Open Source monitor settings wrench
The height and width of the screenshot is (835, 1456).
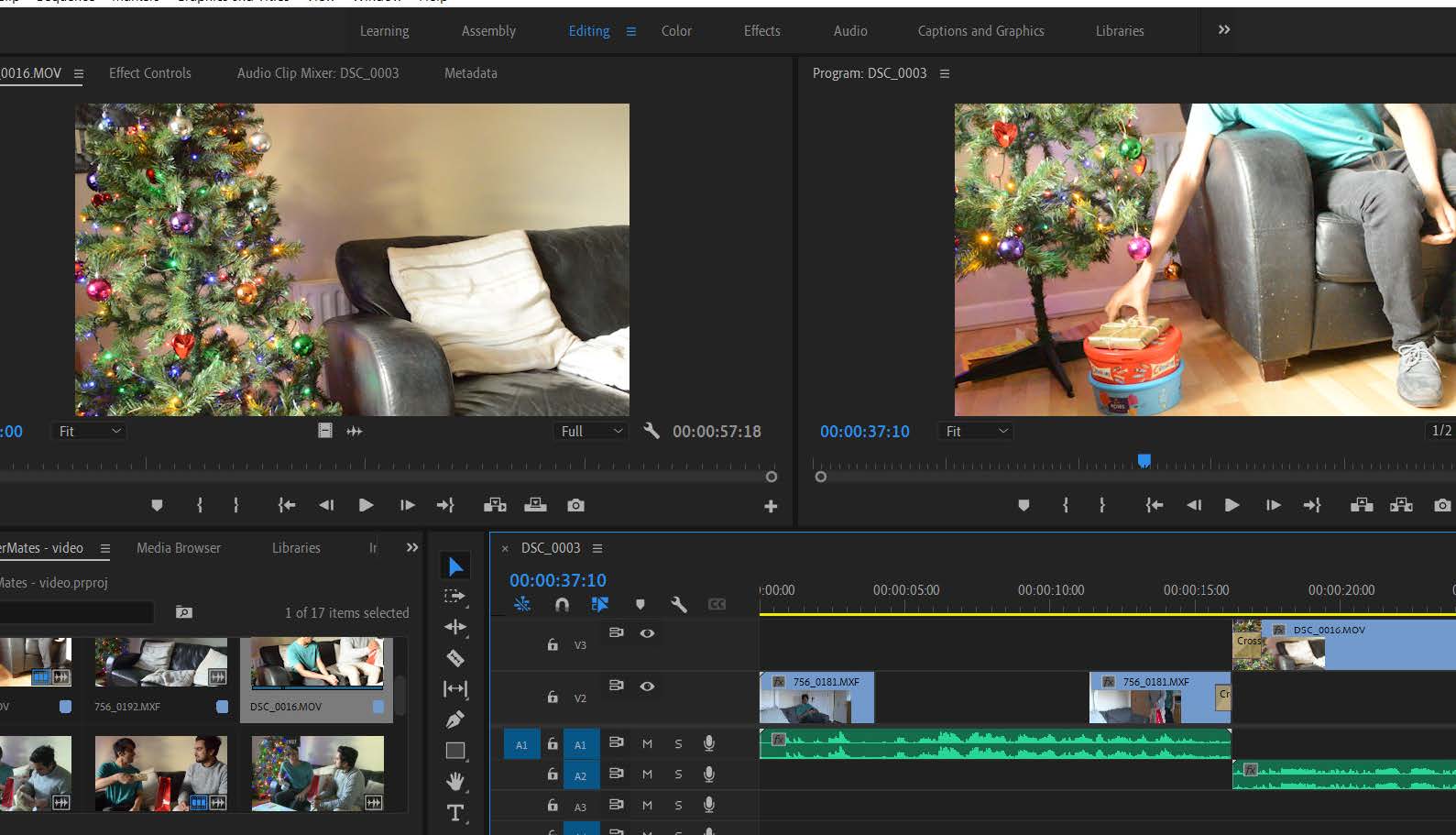651,431
